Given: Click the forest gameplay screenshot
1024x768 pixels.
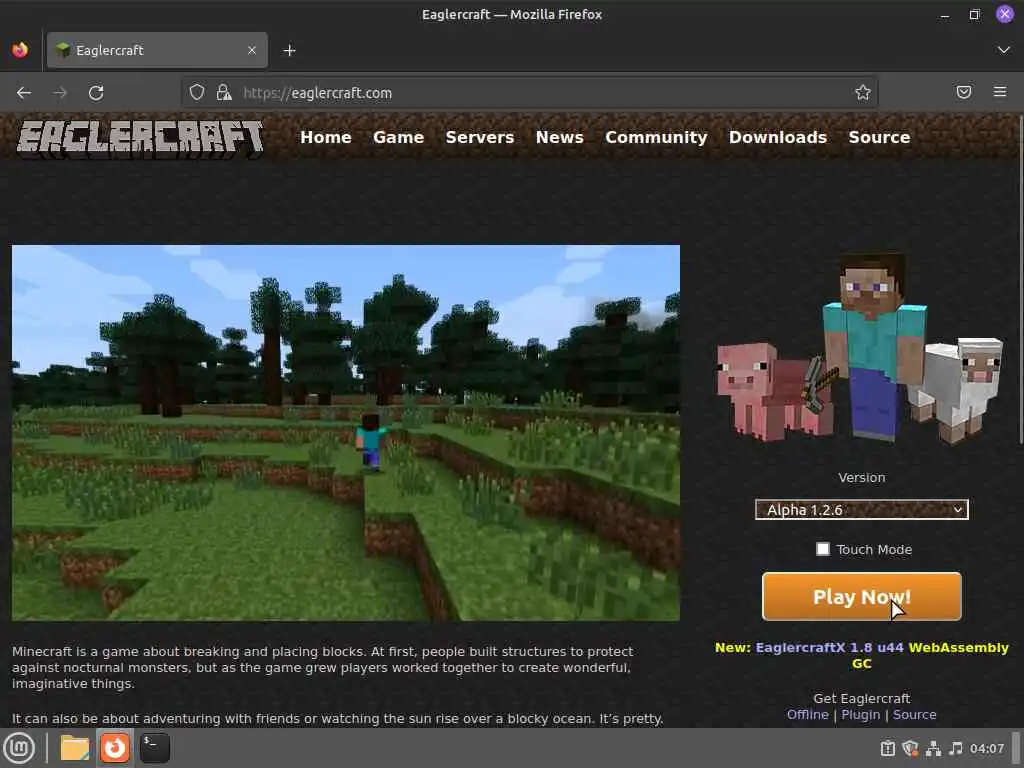Looking at the screenshot, I should (345, 433).
